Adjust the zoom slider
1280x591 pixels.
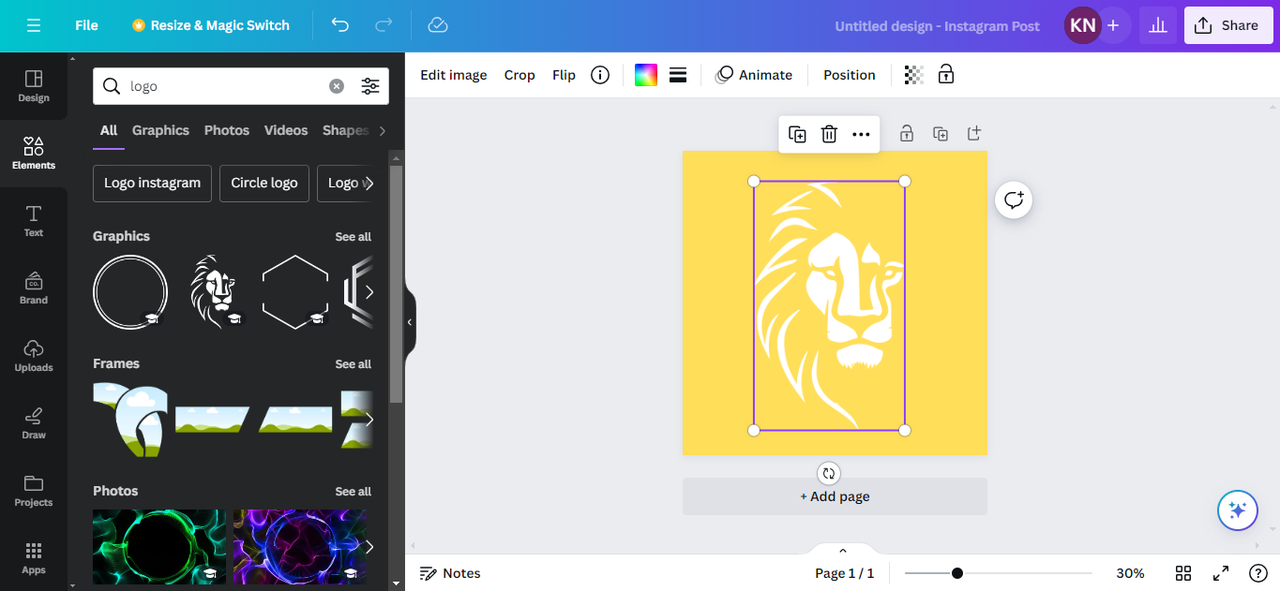pos(957,573)
